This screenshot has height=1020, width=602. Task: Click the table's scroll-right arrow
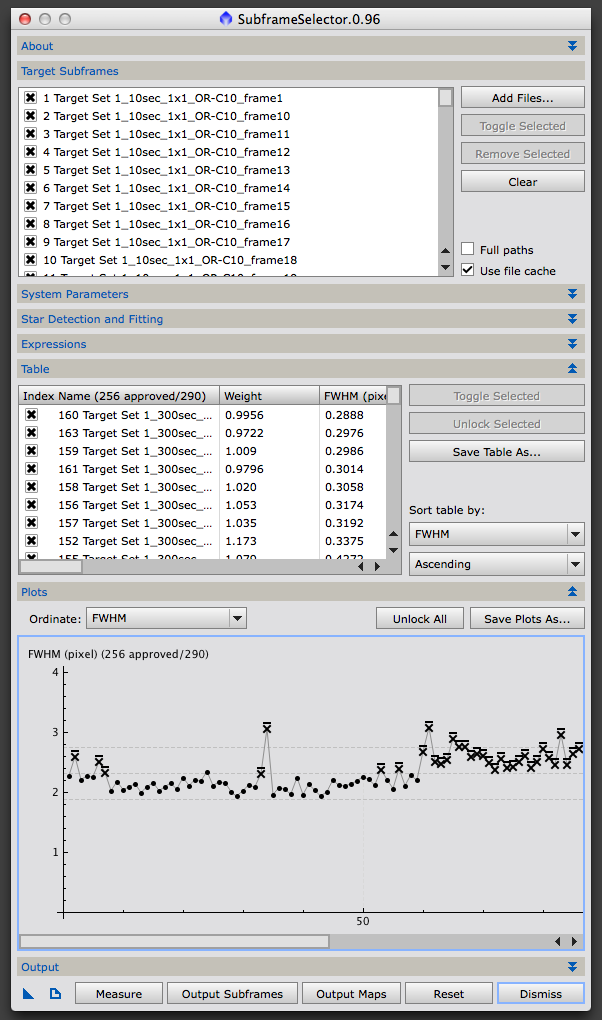tap(377, 566)
